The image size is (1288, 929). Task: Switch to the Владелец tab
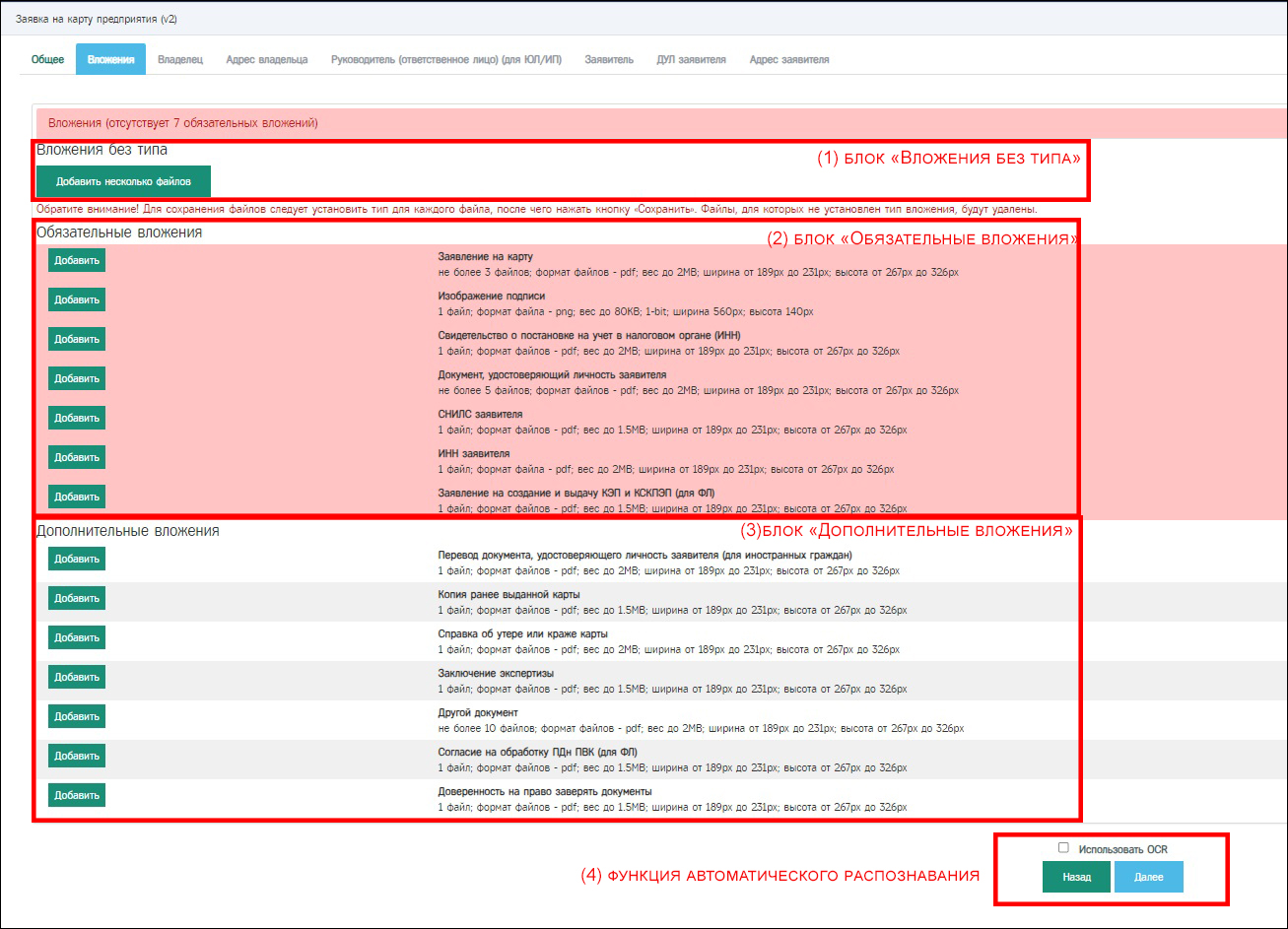[180, 59]
